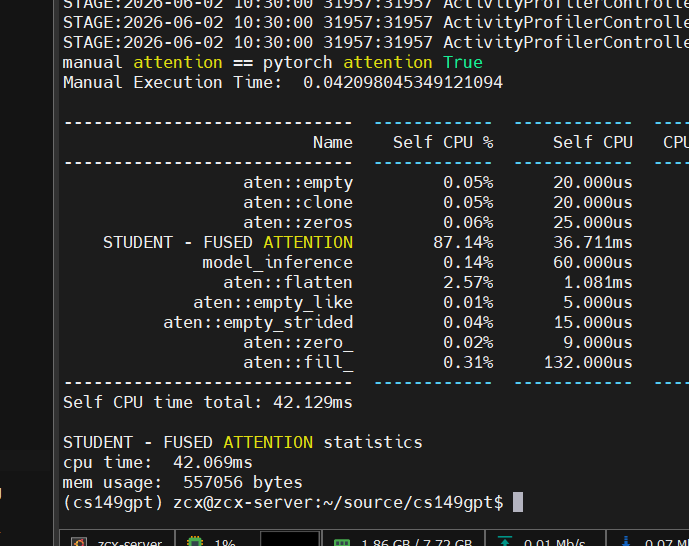Click the 20.000us value for aten::clone

tap(593, 202)
